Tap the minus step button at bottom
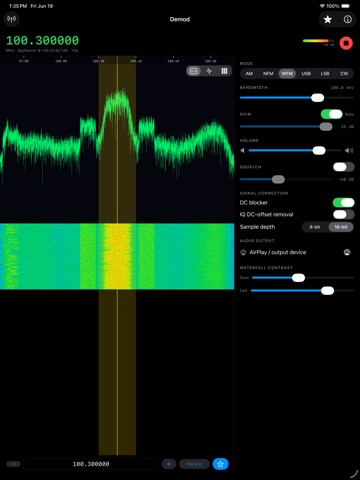Viewport: 360px width, 480px height. [13, 464]
